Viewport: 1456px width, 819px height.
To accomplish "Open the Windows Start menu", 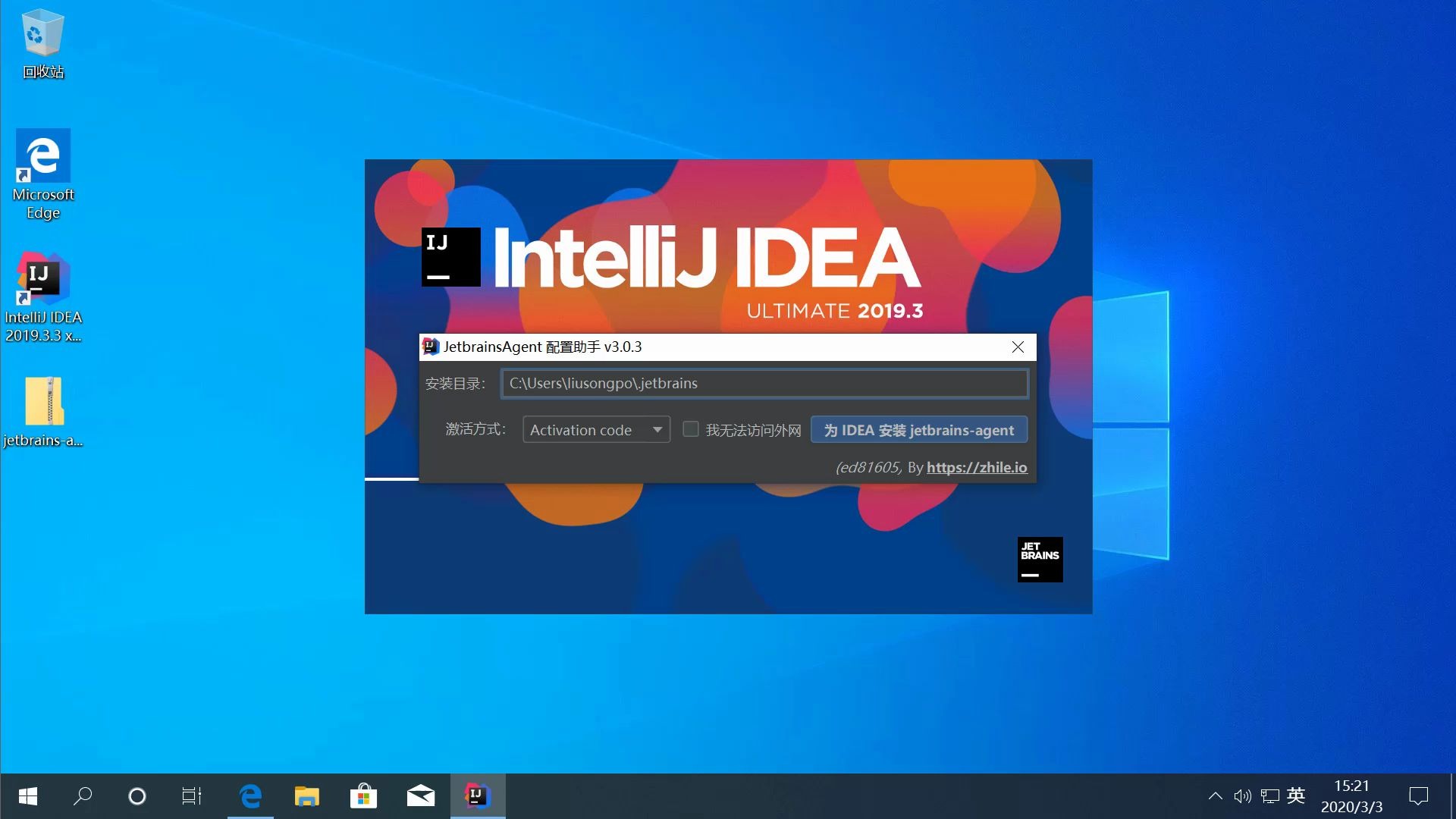I will [28, 796].
